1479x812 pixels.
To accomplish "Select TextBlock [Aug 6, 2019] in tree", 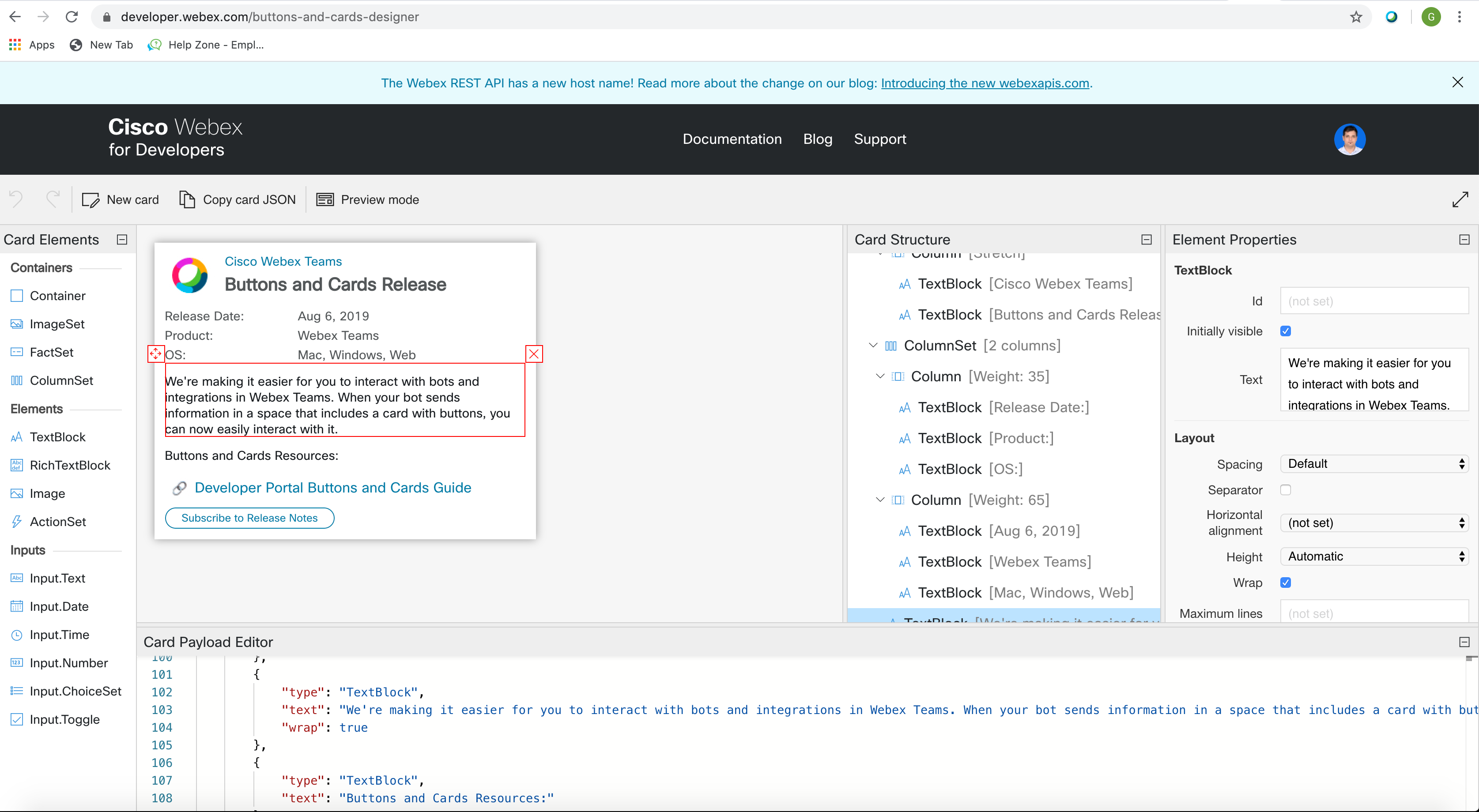I will tap(989, 530).
